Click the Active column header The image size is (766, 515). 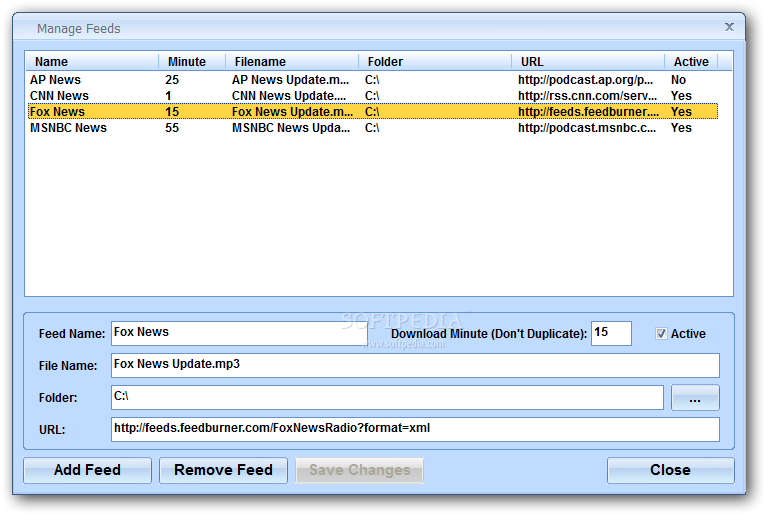tap(691, 62)
